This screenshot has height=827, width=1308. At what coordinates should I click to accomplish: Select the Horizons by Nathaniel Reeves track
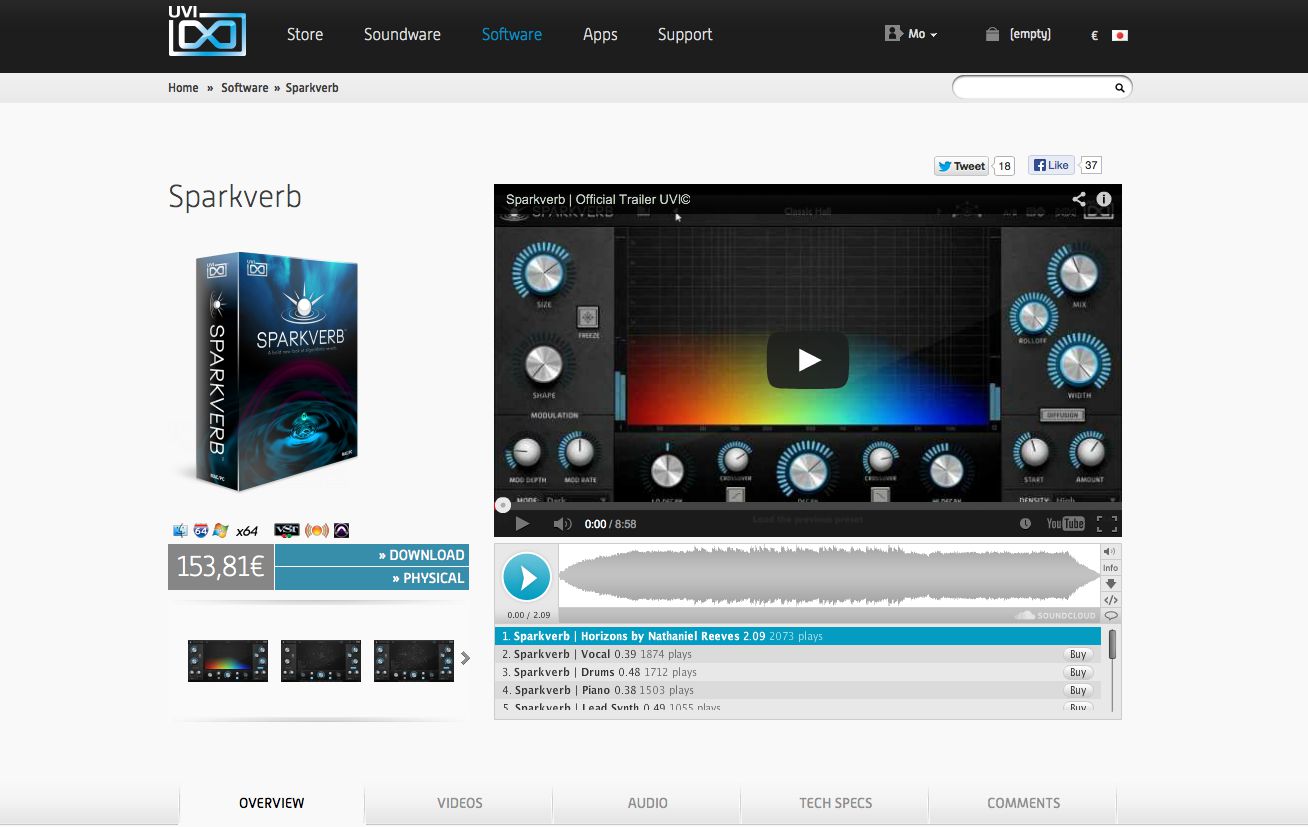[x=798, y=636]
